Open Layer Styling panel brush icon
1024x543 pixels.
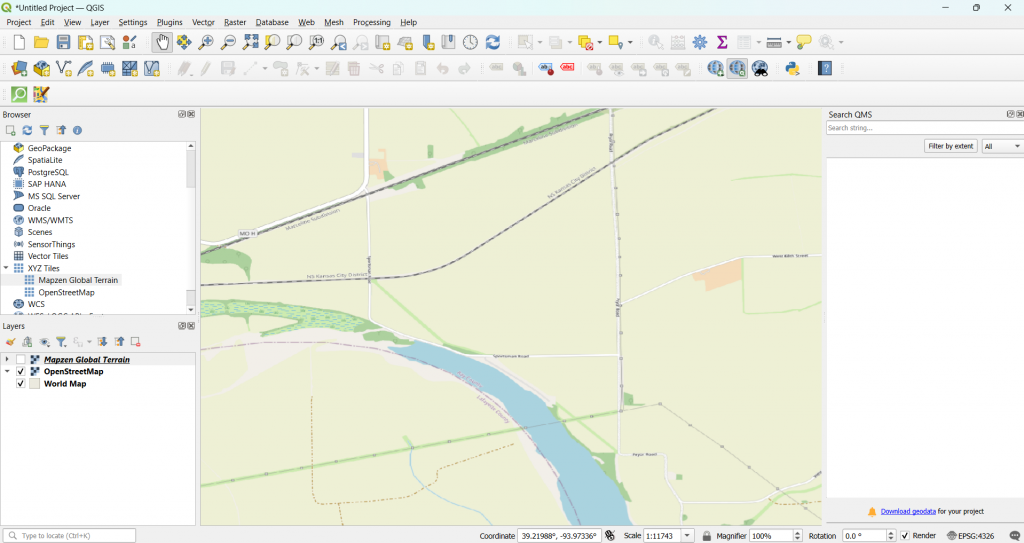pos(11,342)
